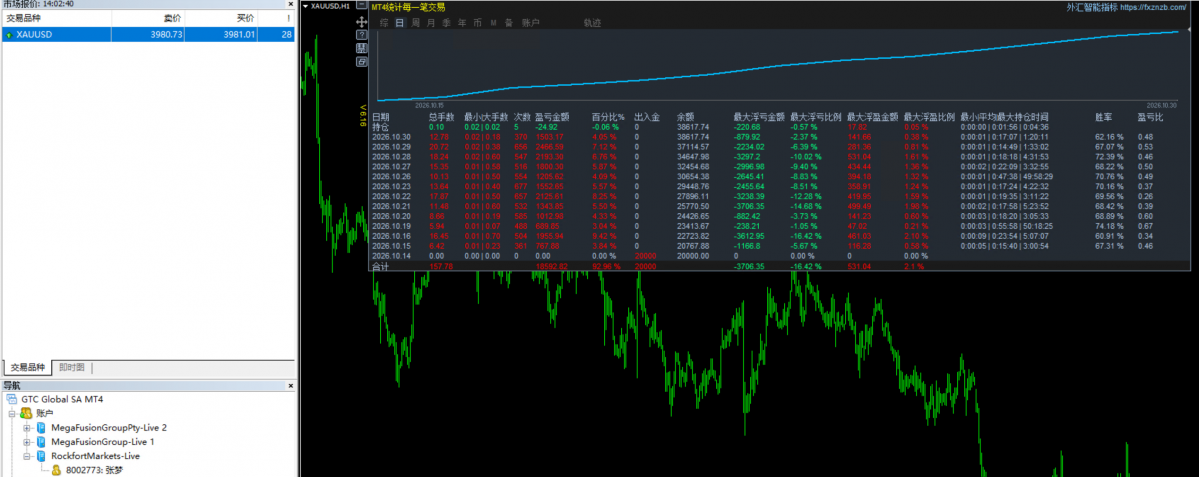The image size is (1199, 477).
Task: Select the RockfortMarkets-Live tree item
Action: coord(95,456)
